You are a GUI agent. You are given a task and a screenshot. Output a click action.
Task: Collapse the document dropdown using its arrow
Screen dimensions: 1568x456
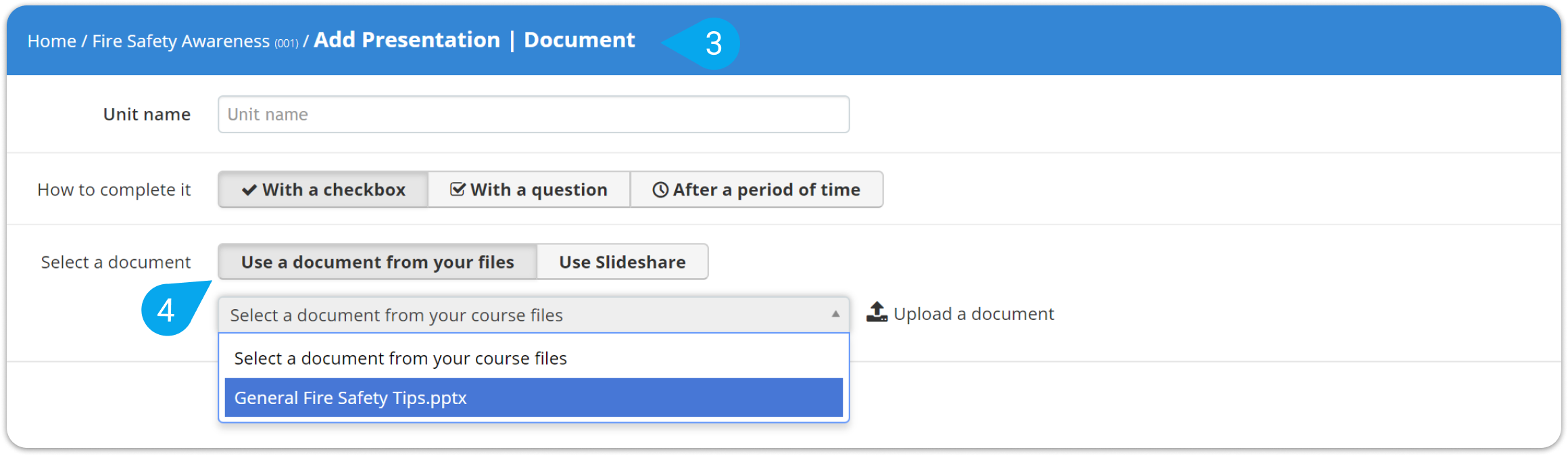[835, 315]
